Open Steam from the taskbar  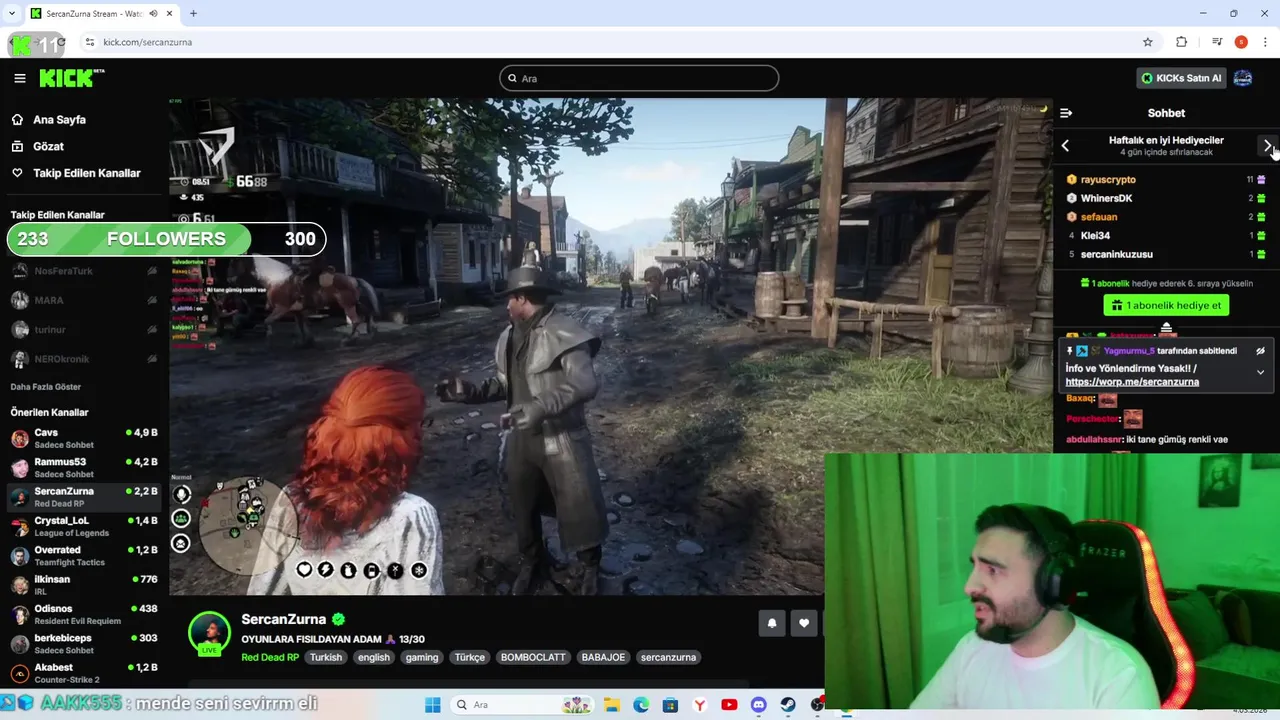pyautogui.click(x=788, y=705)
